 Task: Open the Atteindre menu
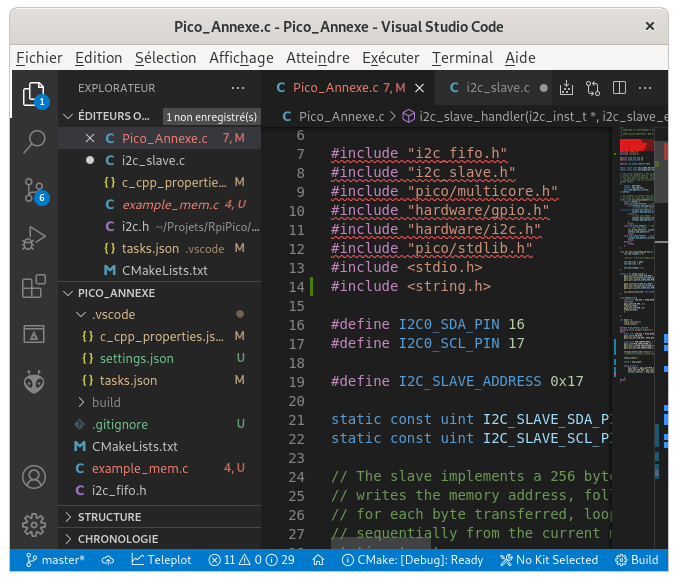tap(318, 58)
